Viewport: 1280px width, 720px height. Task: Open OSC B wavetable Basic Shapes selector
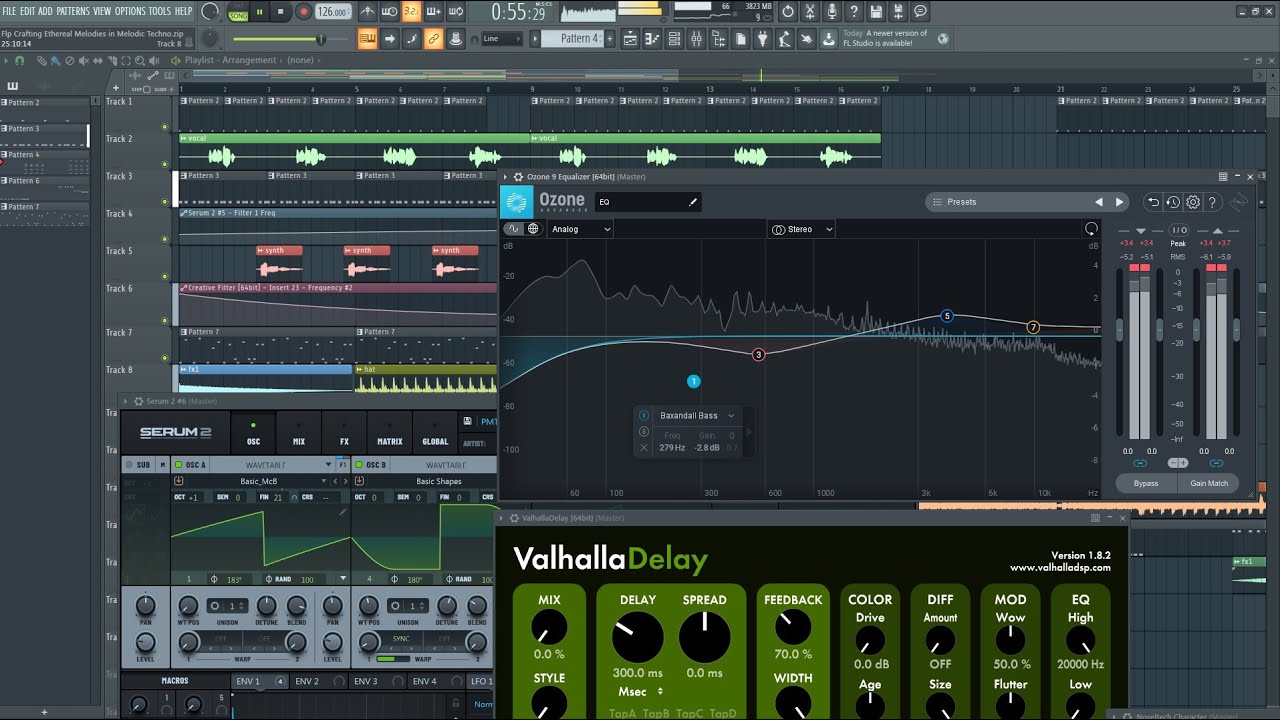click(x=439, y=481)
